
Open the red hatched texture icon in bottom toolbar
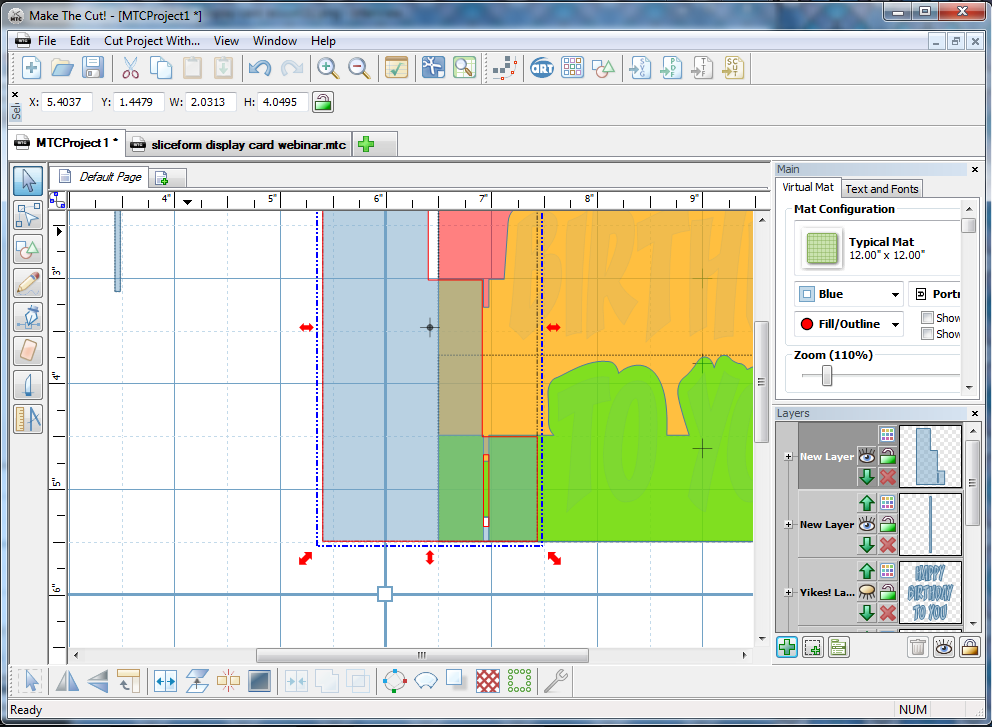(488, 681)
